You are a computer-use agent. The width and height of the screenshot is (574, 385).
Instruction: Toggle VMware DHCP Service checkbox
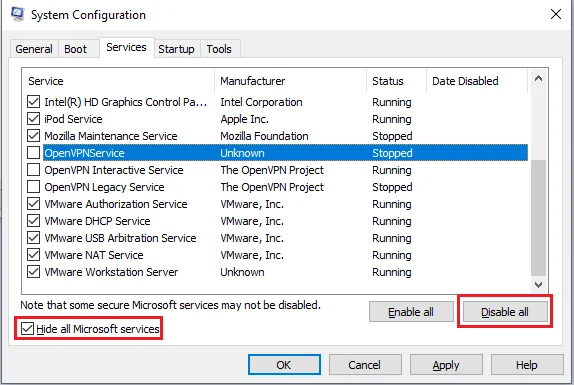(x=33, y=221)
